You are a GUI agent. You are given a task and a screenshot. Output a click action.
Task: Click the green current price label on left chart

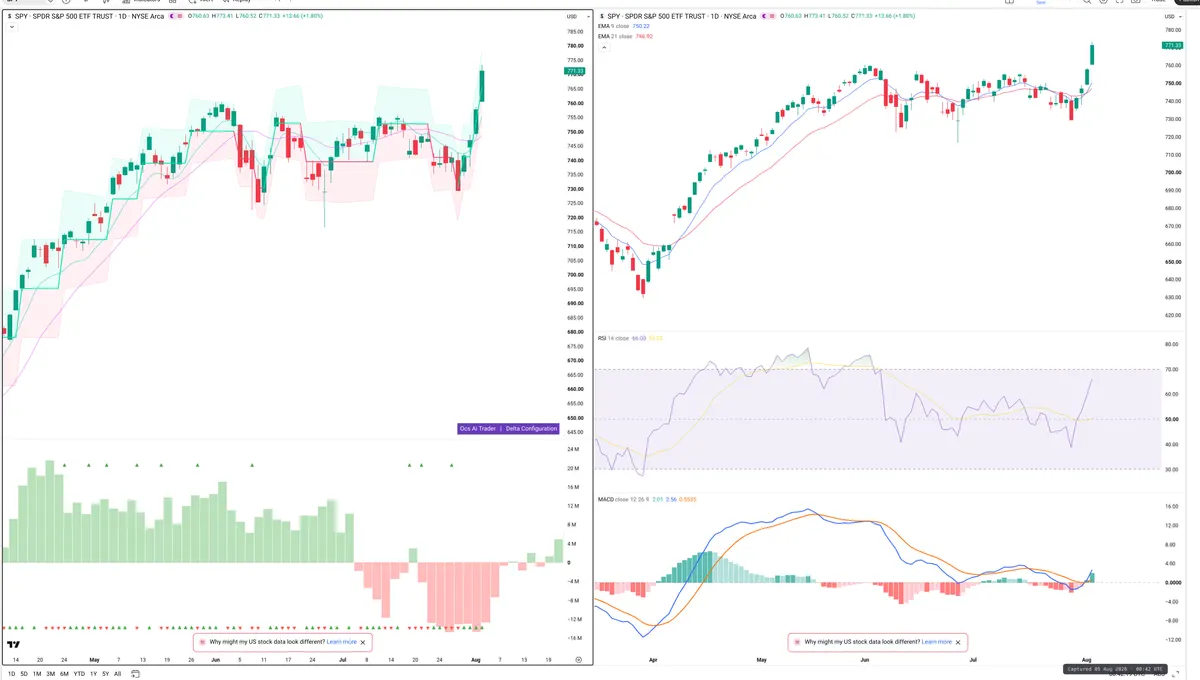[574, 72]
